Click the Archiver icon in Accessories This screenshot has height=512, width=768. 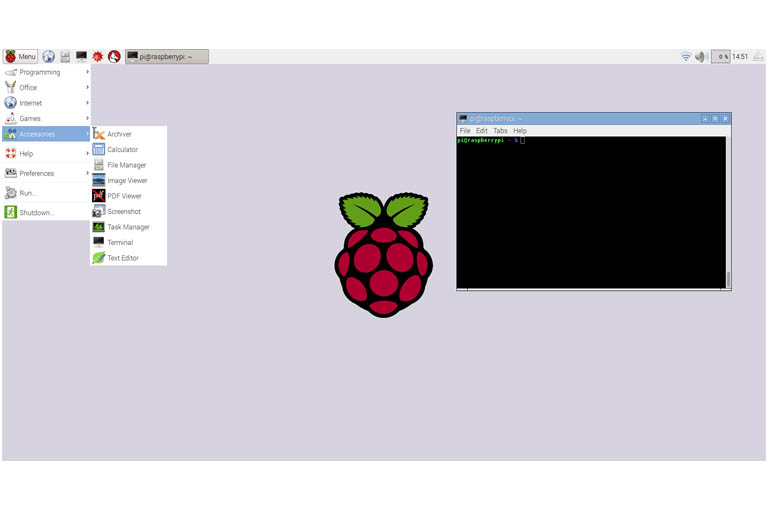pos(98,134)
